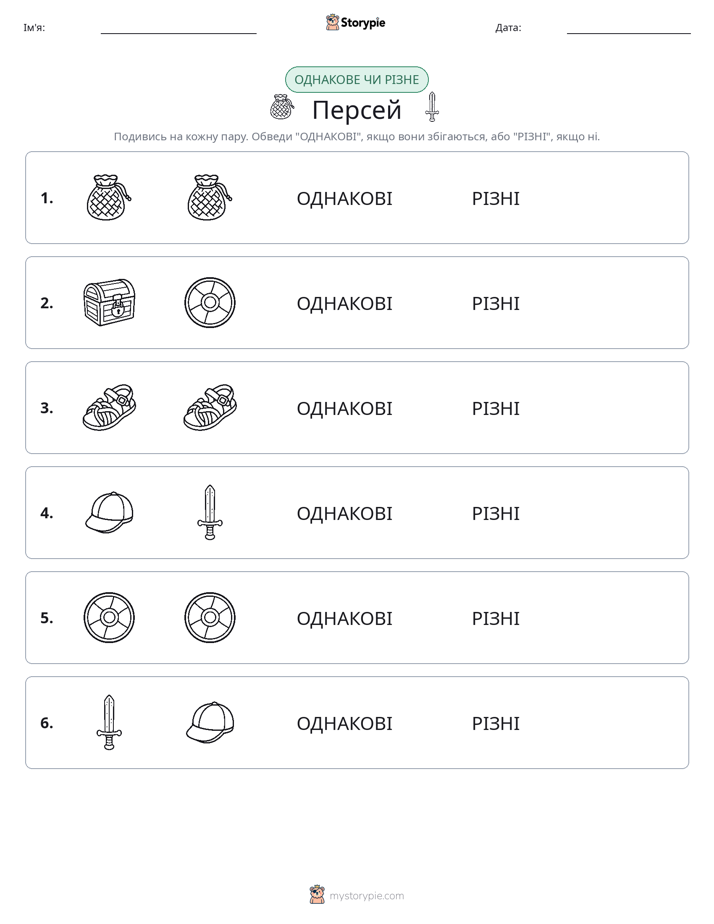
Task: Click the second sandal in row 3
Action: click(210, 407)
